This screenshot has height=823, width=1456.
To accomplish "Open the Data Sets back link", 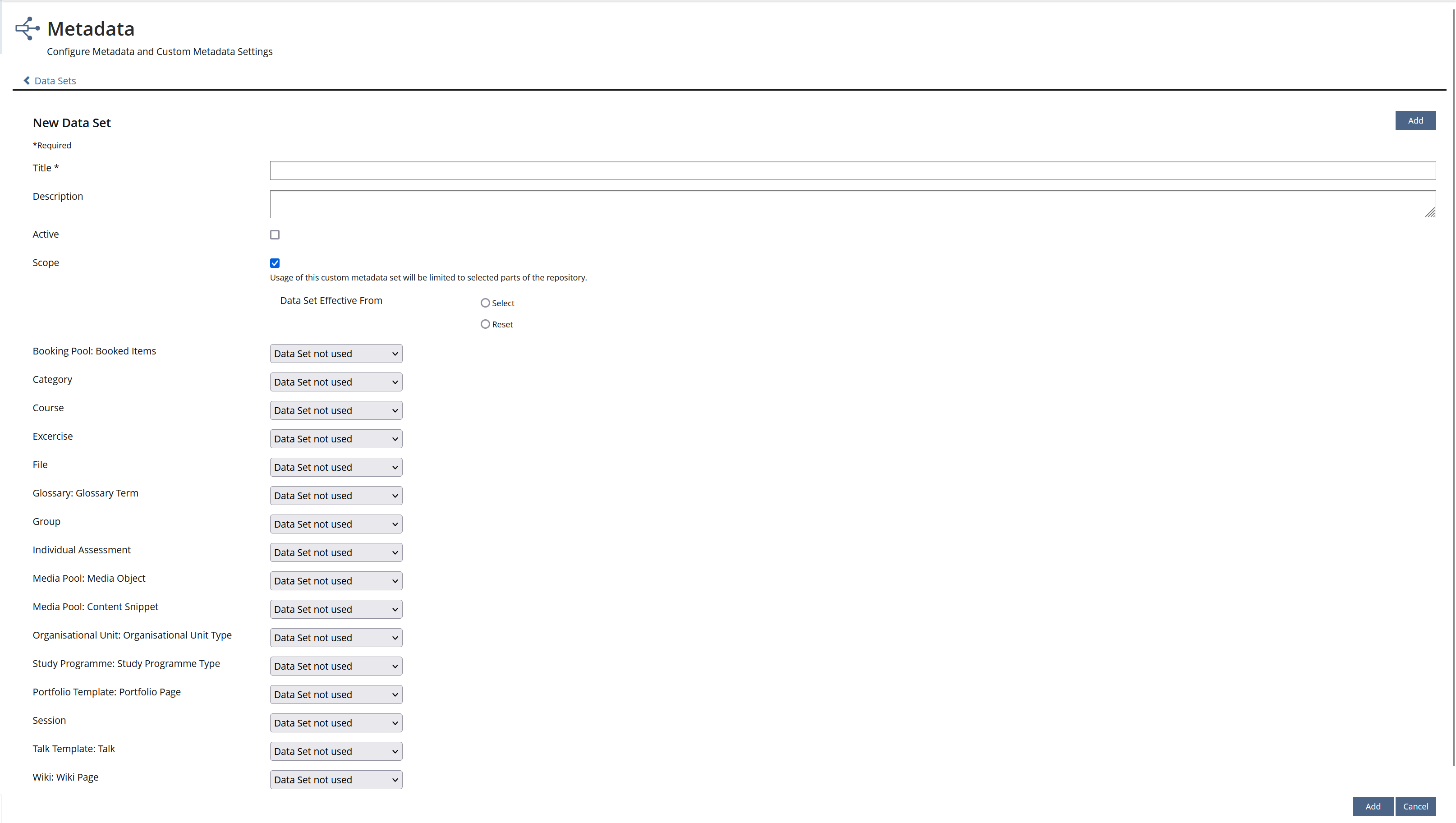I will tap(55, 81).
